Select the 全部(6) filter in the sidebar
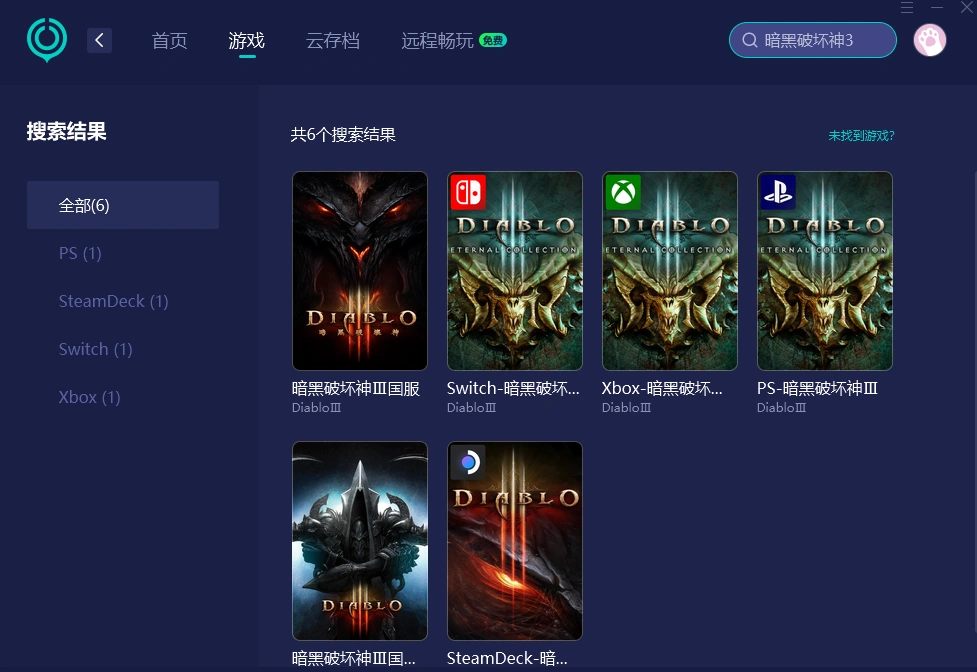The height and width of the screenshot is (672, 977). (84, 205)
